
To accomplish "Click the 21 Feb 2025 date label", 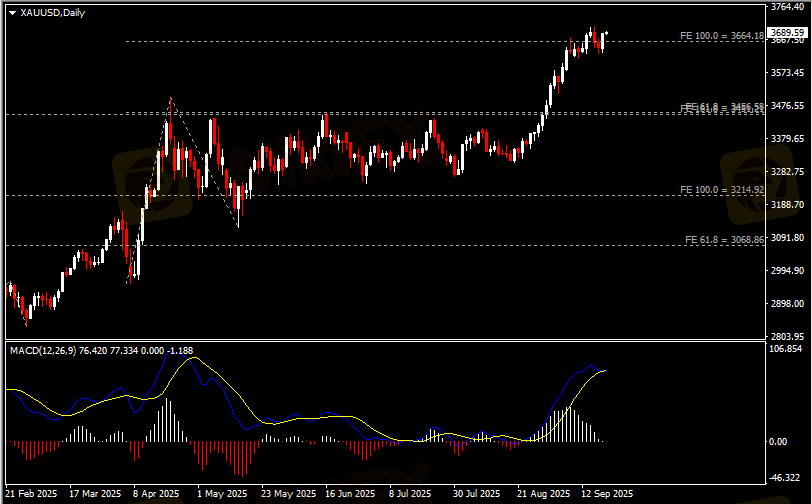I will (32, 494).
